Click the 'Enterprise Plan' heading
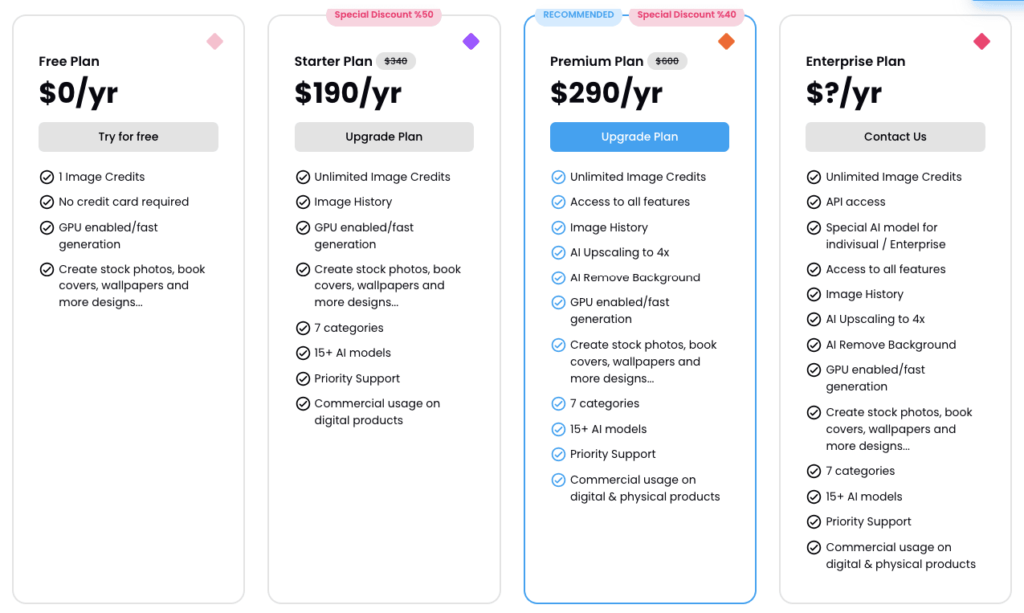This screenshot has height=613, width=1024. pyautogui.click(x=856, y=61)
